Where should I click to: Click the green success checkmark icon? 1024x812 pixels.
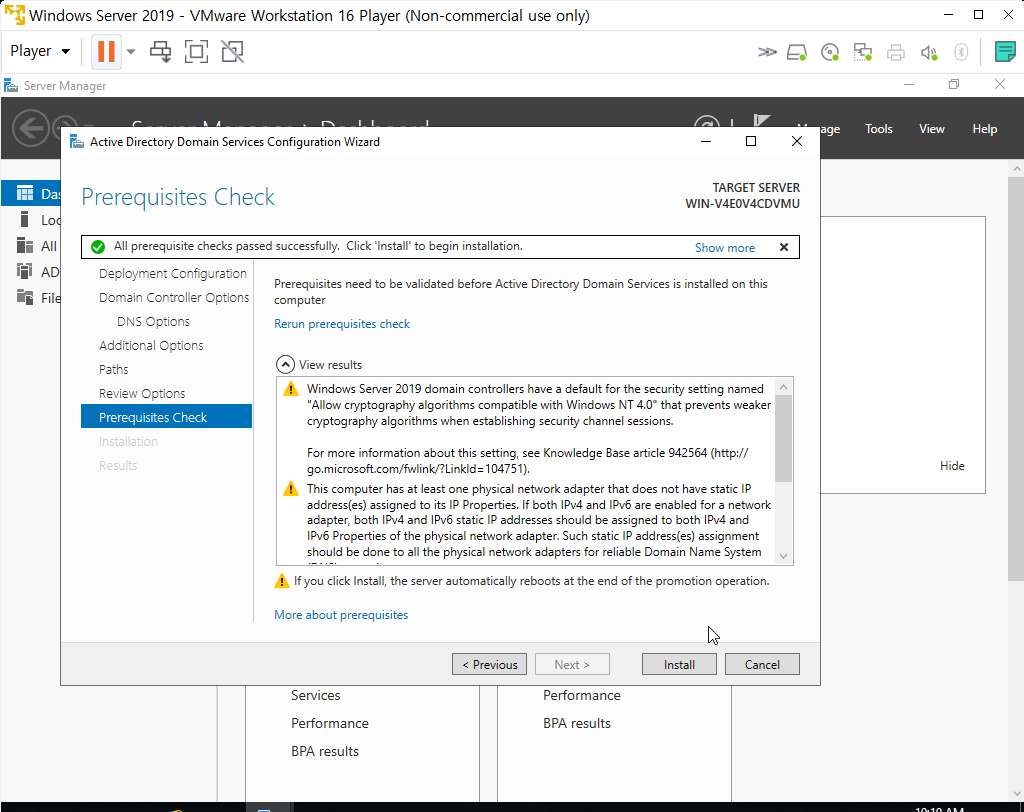pyautogui.click(x=98, y=247)
